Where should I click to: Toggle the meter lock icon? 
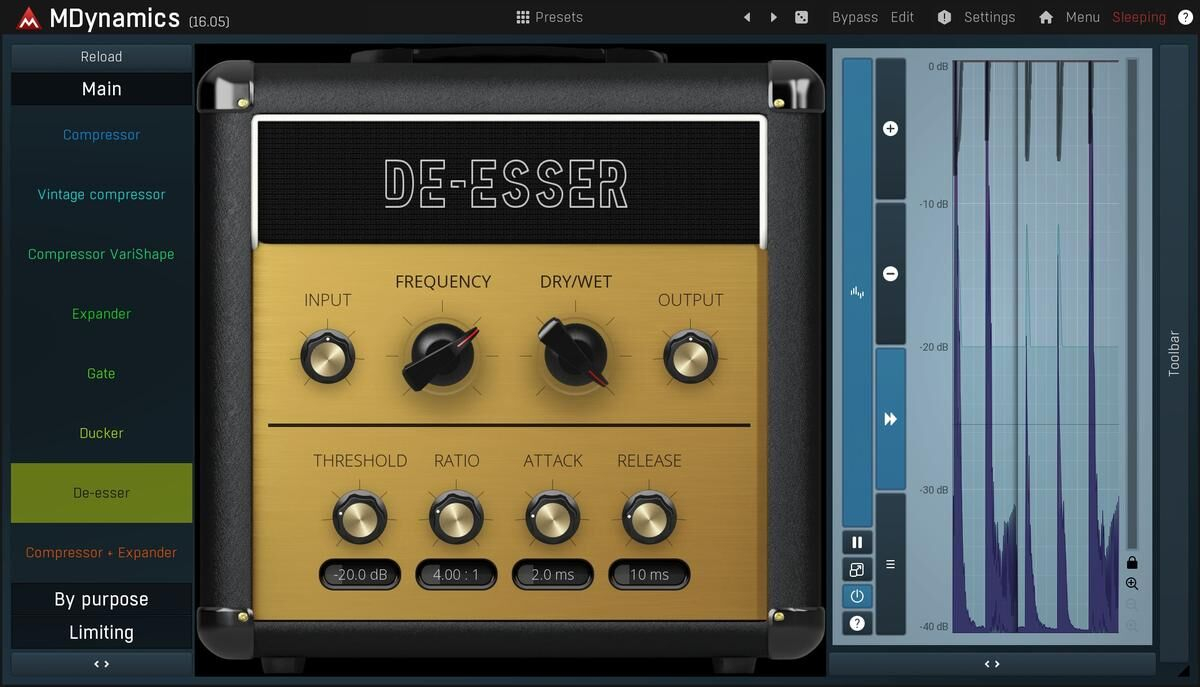click(1132, 563)
